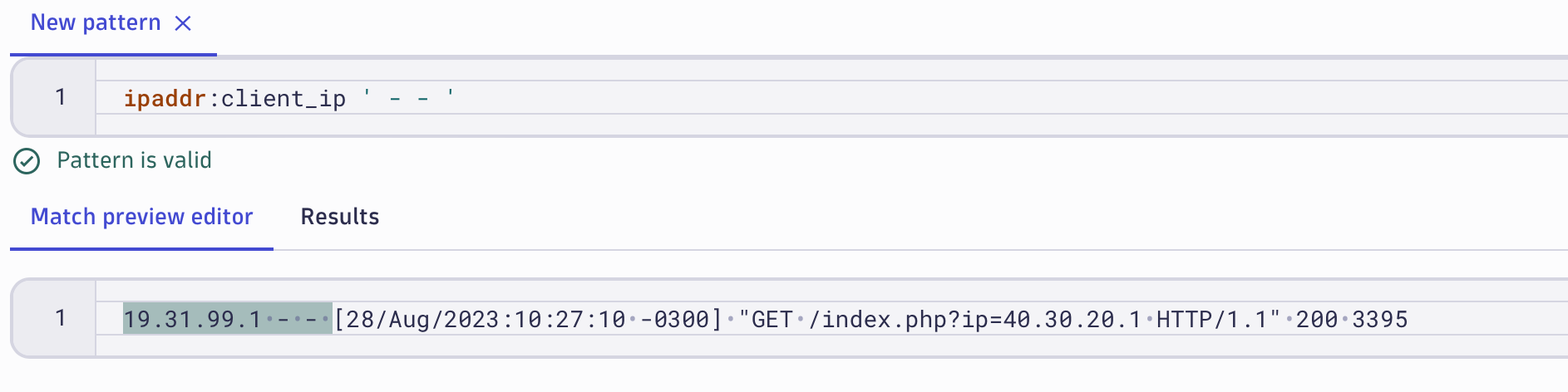Open the Match preview editor tab

pos(141,217)
